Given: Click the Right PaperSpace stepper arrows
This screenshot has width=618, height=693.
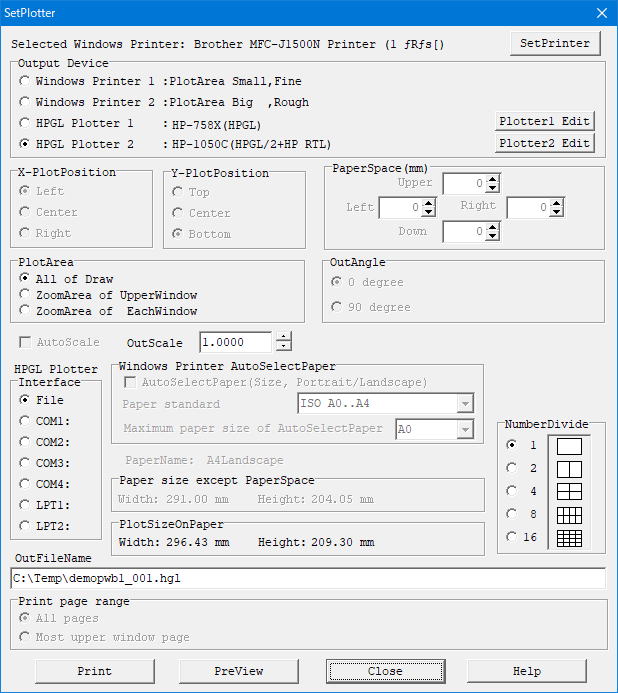Looking at the screenshot, I should 557,207.
